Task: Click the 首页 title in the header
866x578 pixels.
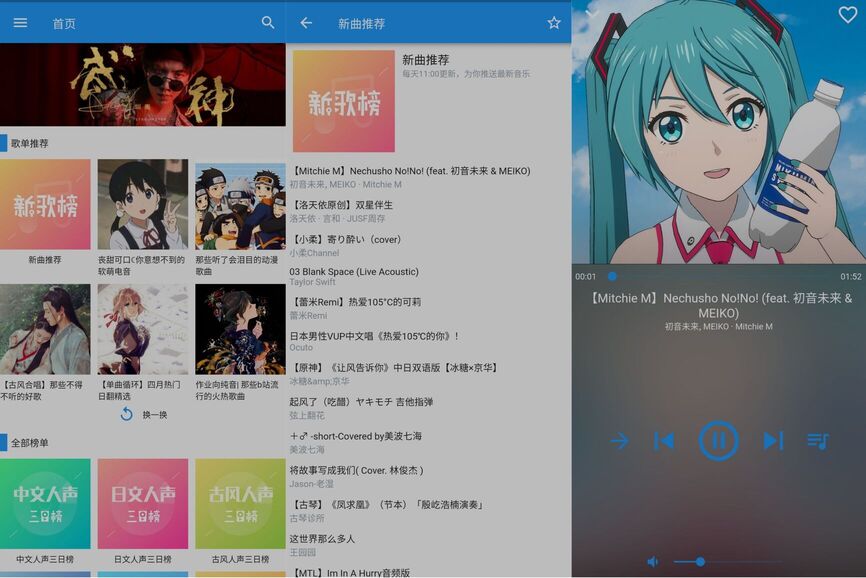Action: coord(64,23)
